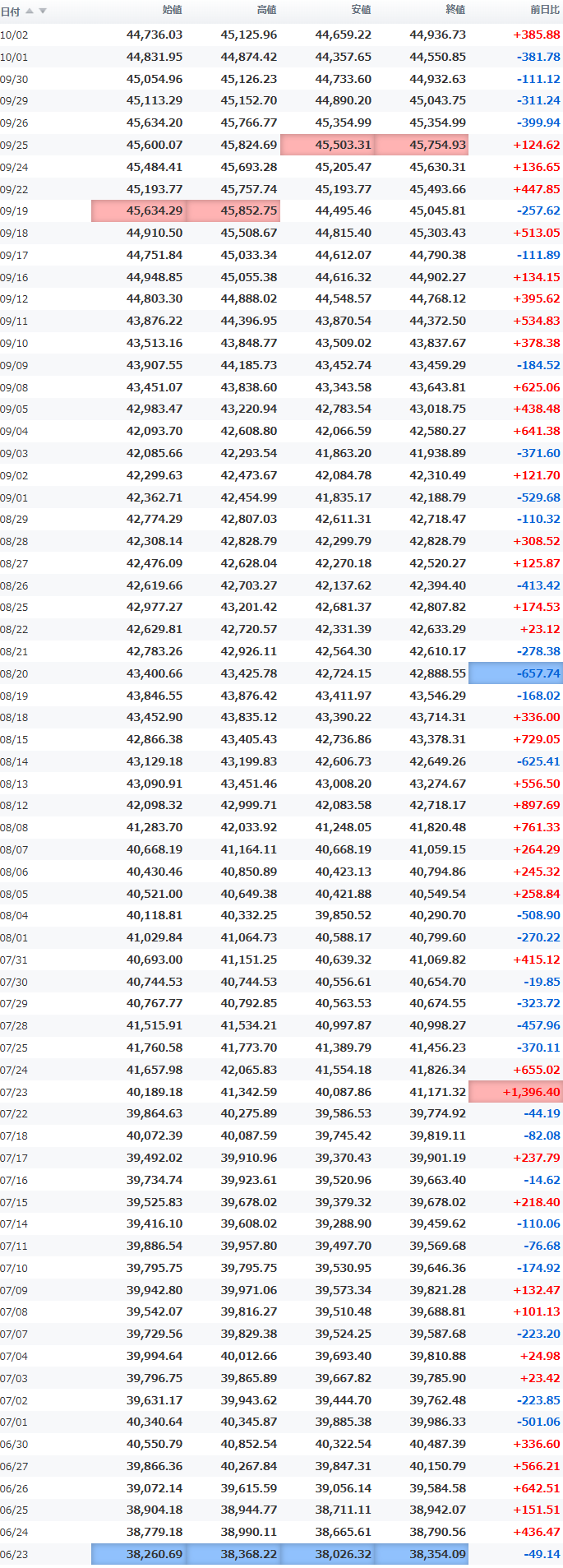Screen dimensions: 563x1568
Task: Select highlighted high price 38,368.22
Action: click(233, 1554)
